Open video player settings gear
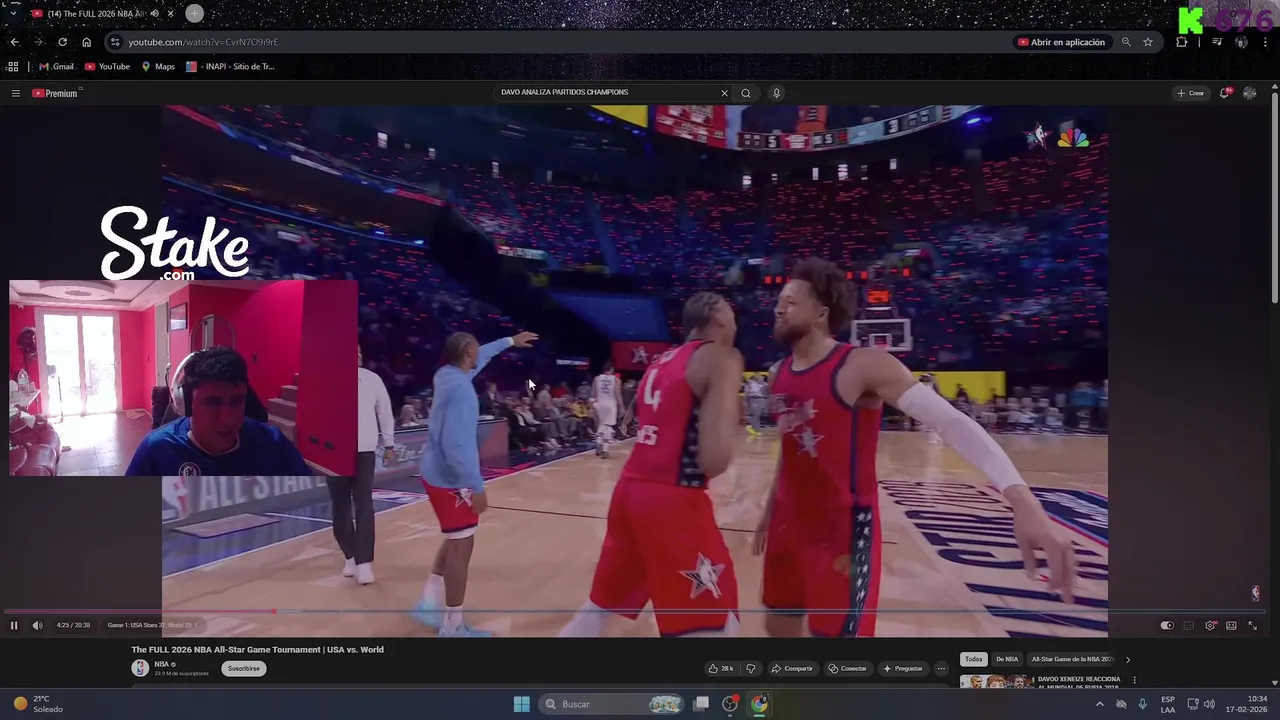This screenshot has width=1280, height=720. click(x=1210, y=625)
